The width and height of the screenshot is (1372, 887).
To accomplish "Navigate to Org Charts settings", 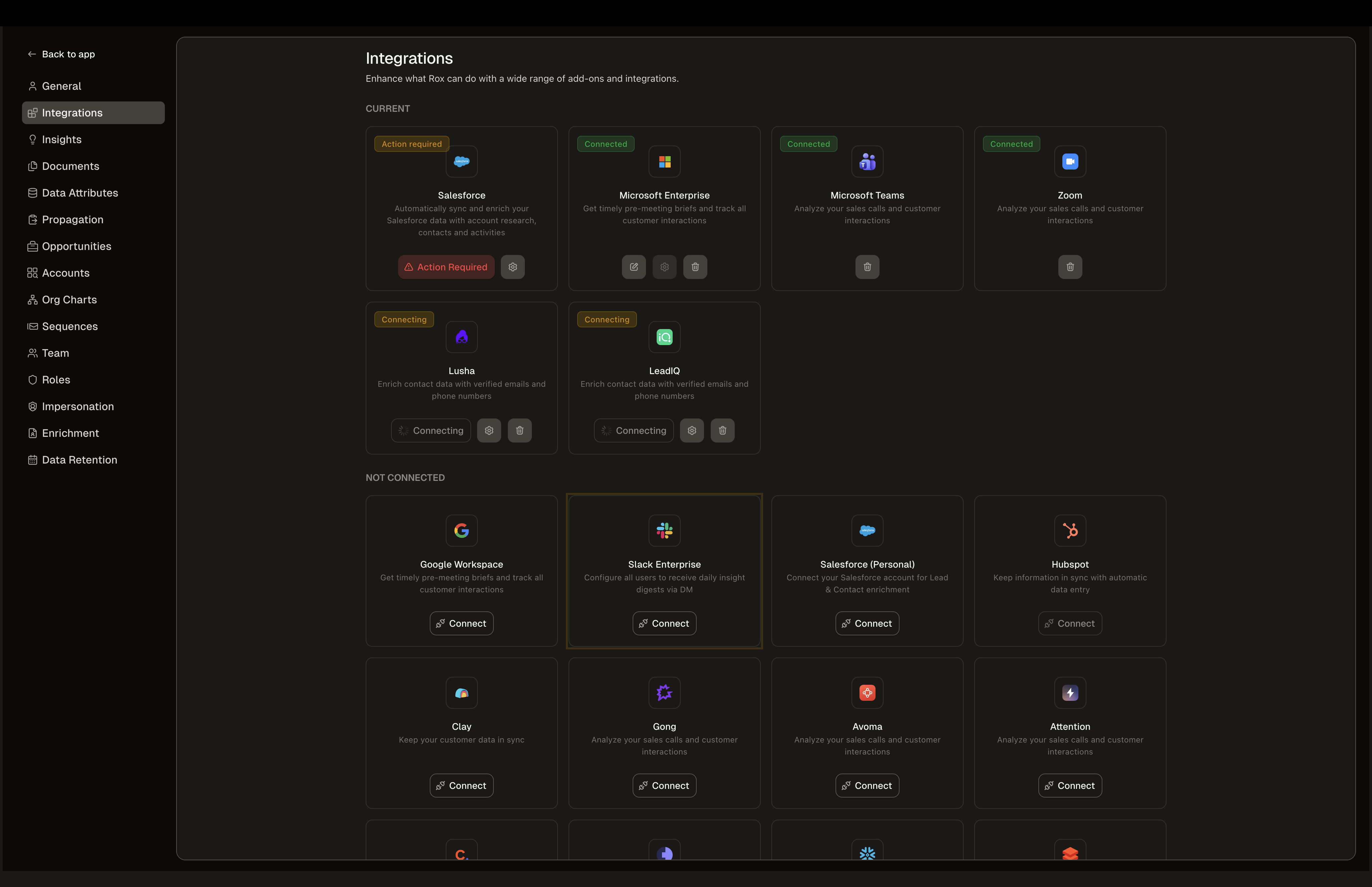I will click(x=69, y=300).
